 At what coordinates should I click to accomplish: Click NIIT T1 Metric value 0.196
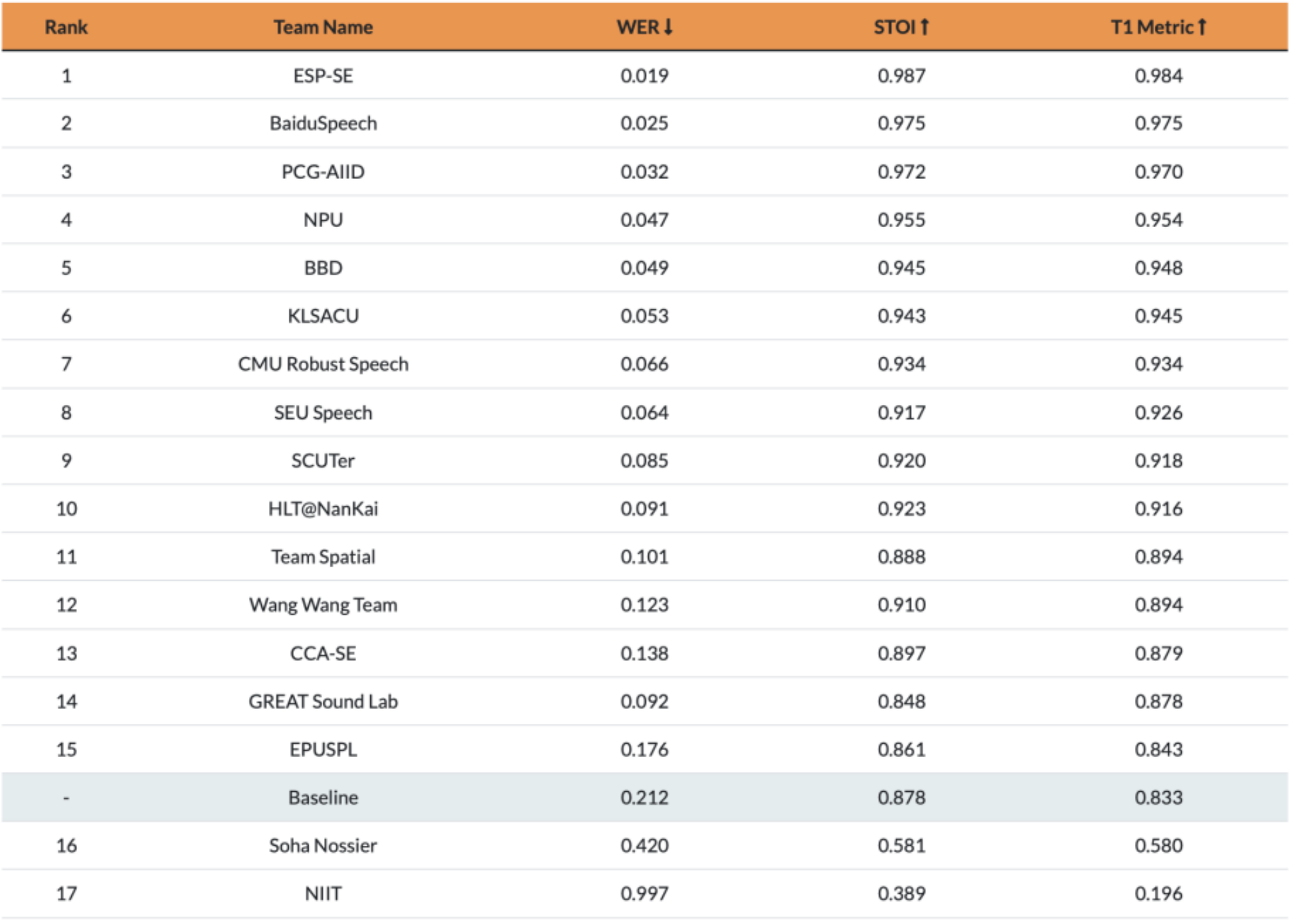pos(1159,894)
